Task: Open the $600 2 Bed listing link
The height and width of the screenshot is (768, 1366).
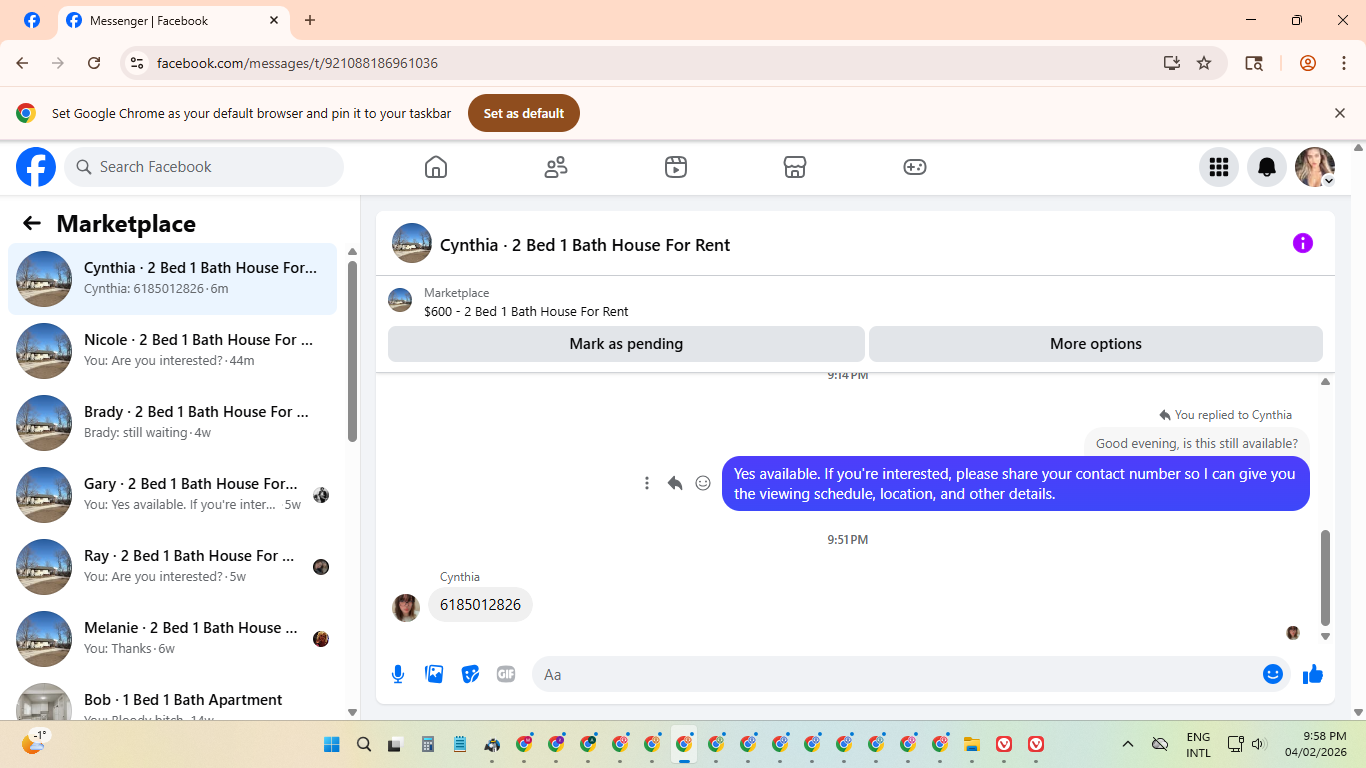Action: [x=526, y=311]
